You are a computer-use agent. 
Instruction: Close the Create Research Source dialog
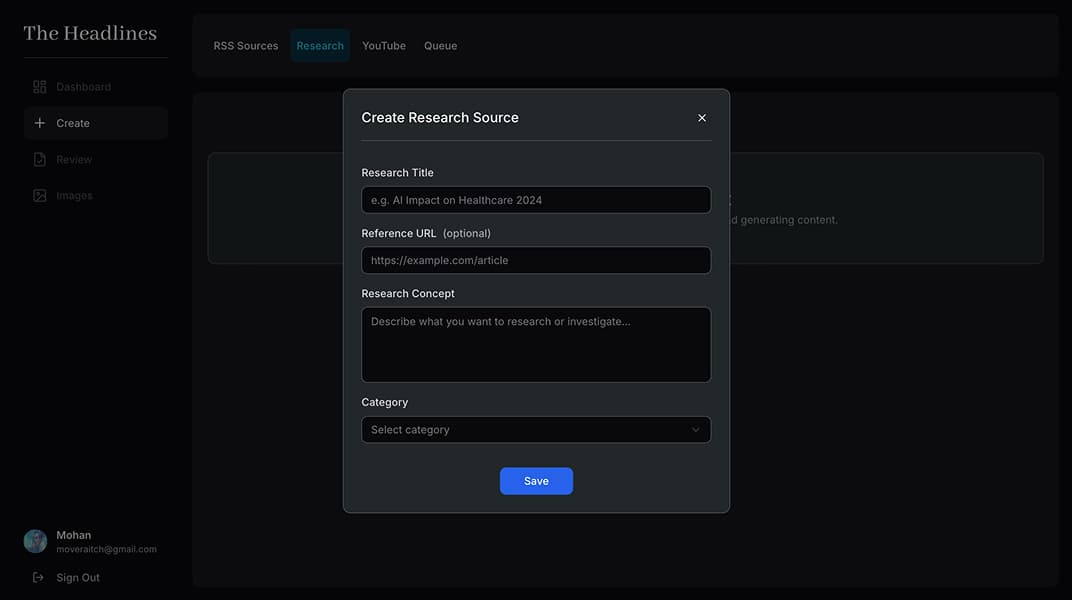(702, 118)
